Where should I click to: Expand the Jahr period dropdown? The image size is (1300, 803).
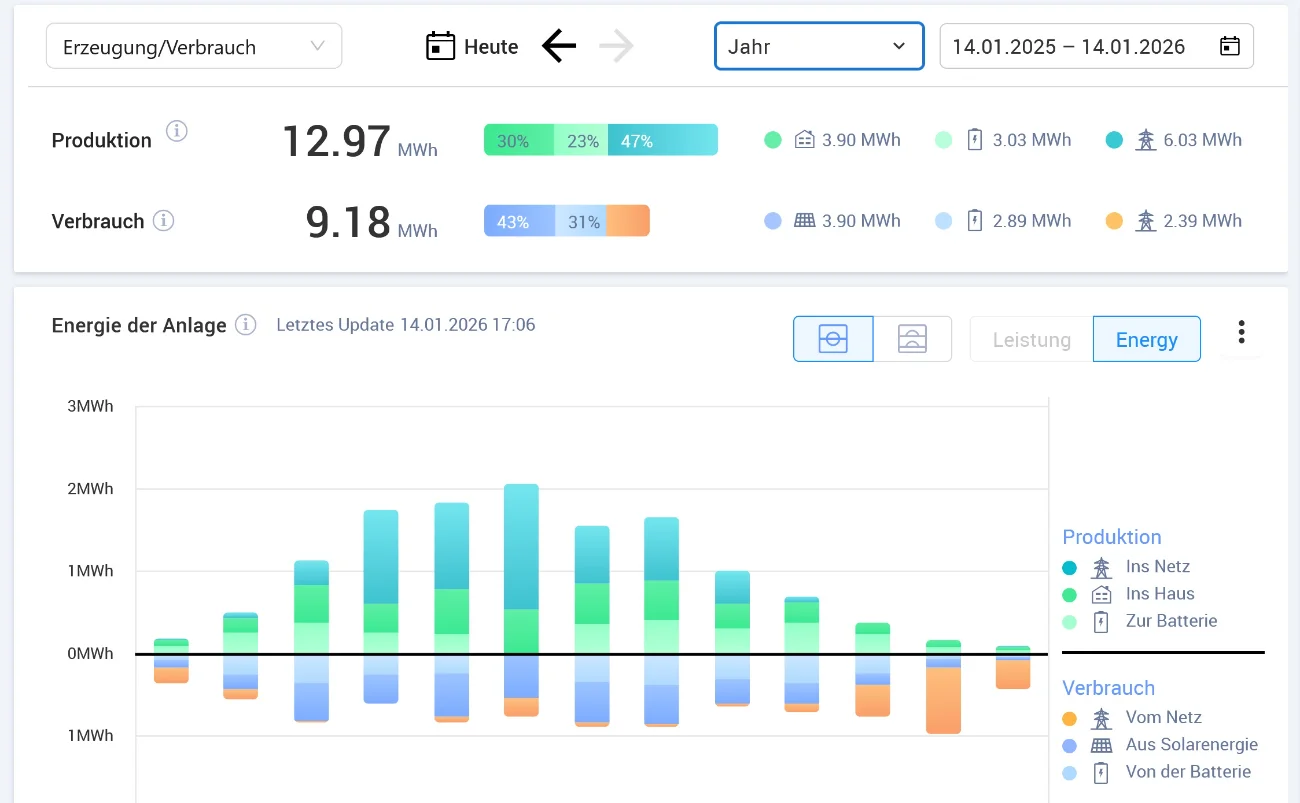(818, 46)
